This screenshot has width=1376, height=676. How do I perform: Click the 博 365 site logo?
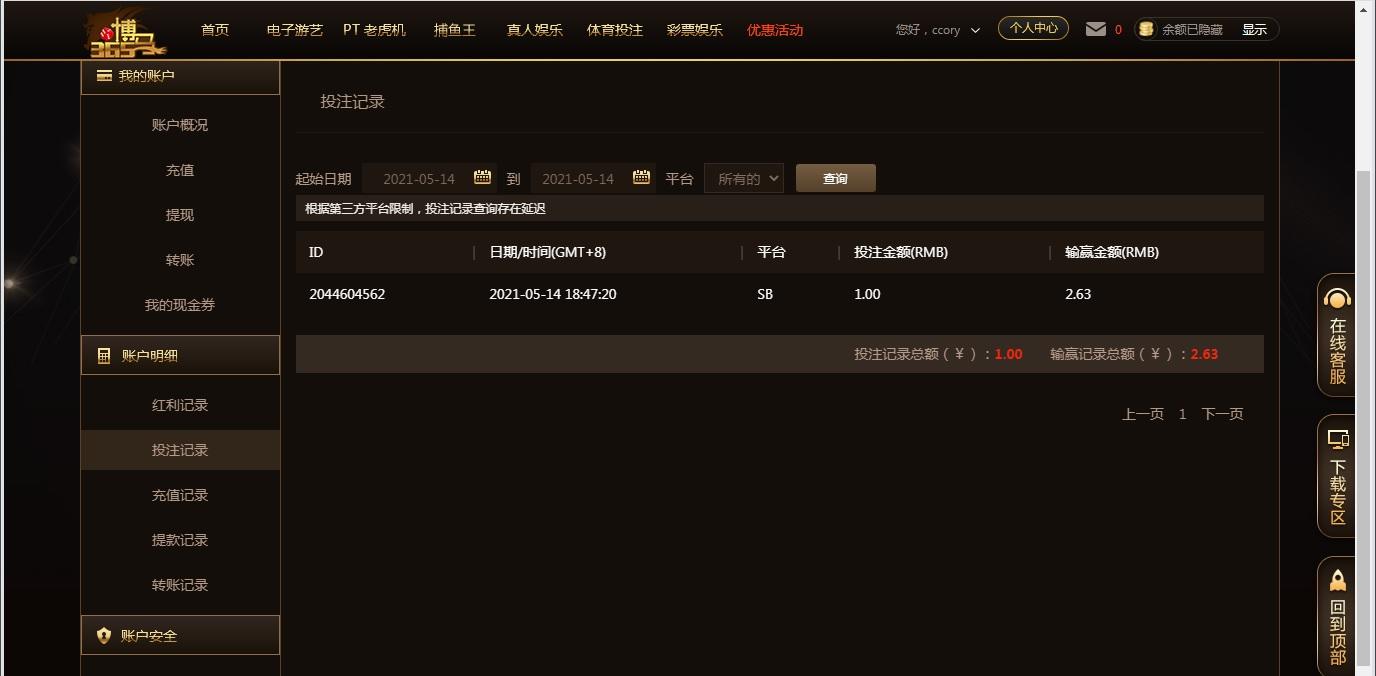[x=127, y=33]
